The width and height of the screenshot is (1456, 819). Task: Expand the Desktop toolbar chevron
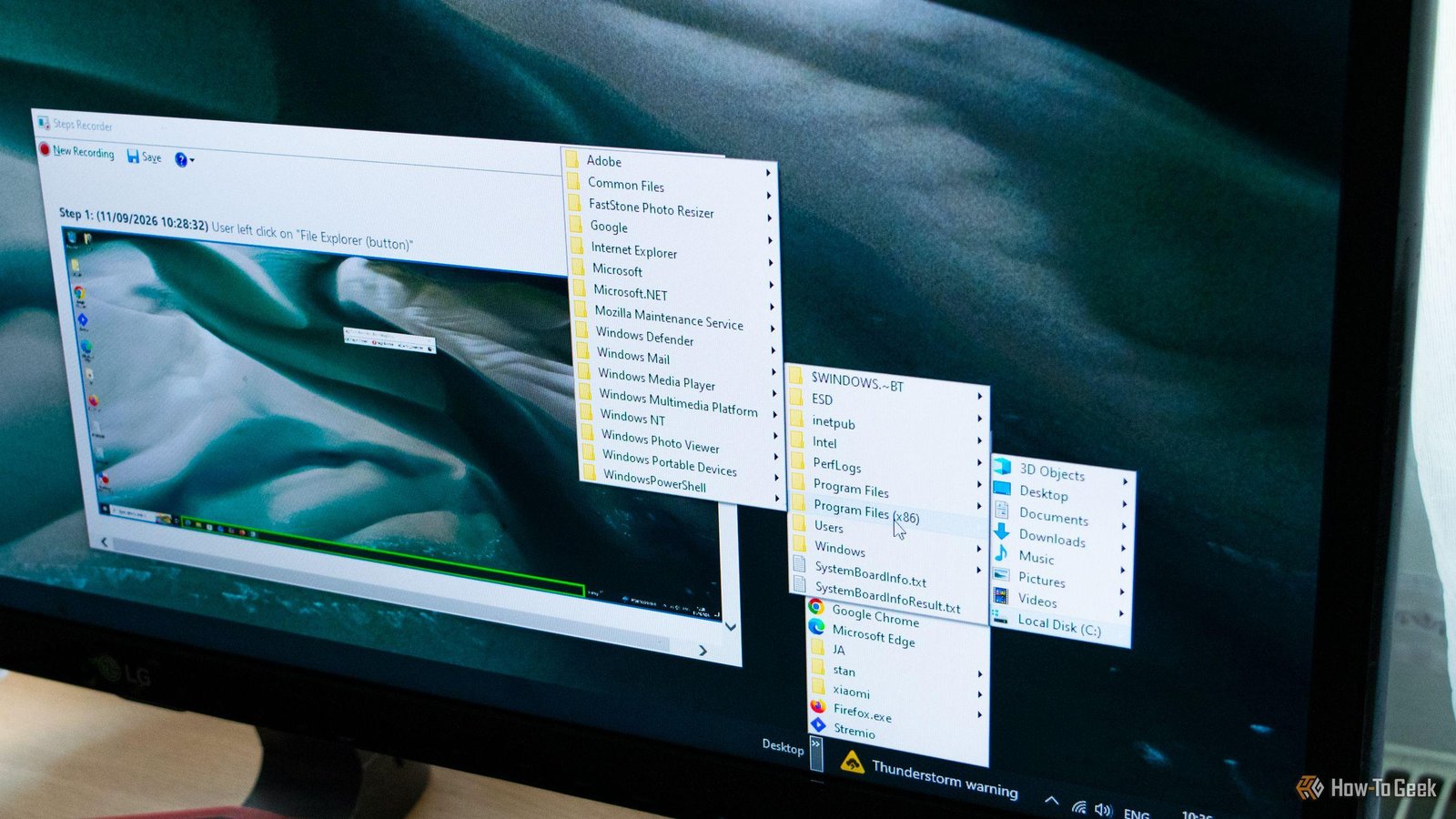pos(816,753)
